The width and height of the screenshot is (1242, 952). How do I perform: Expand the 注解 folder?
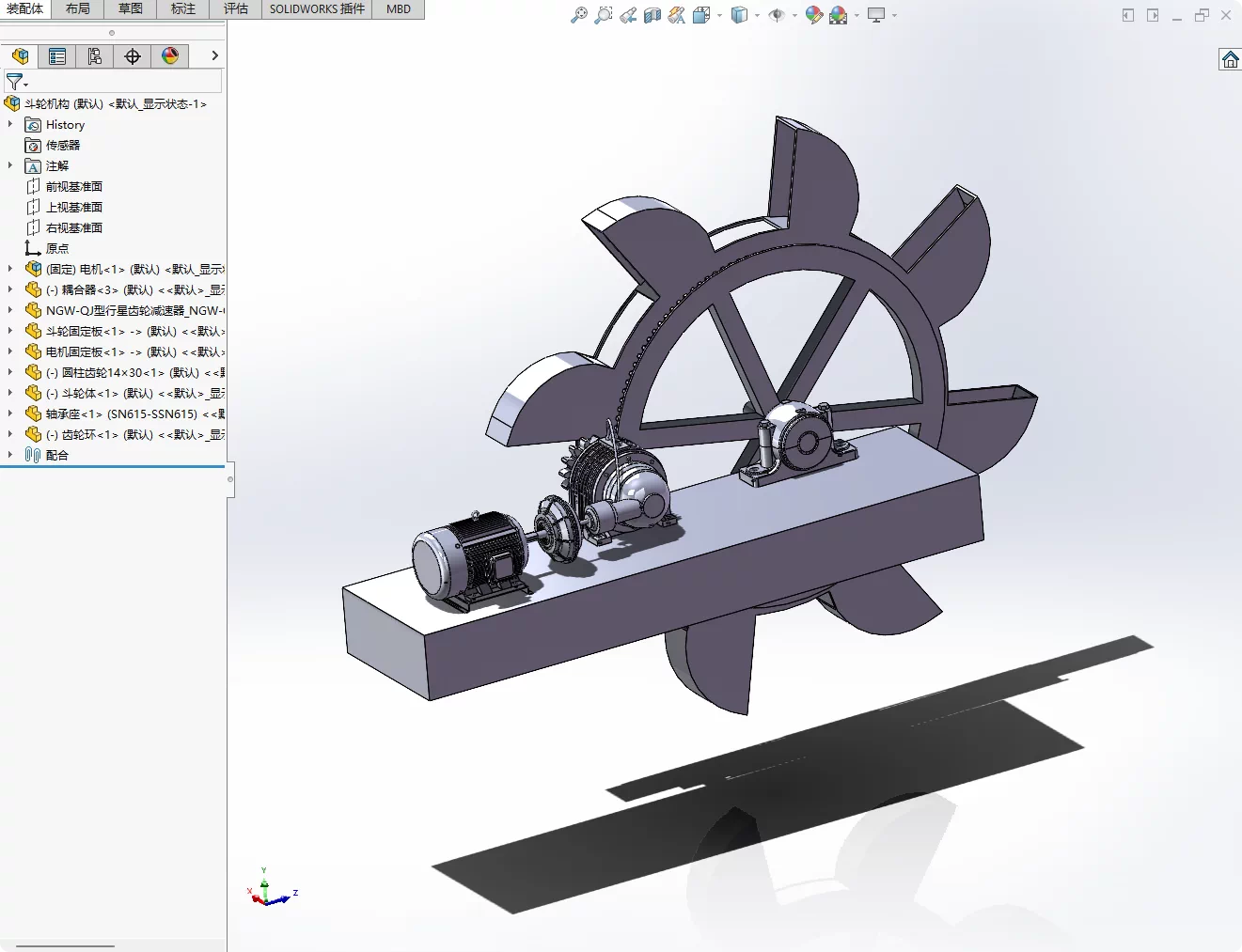pyautogui.click(x=10, y=165)
